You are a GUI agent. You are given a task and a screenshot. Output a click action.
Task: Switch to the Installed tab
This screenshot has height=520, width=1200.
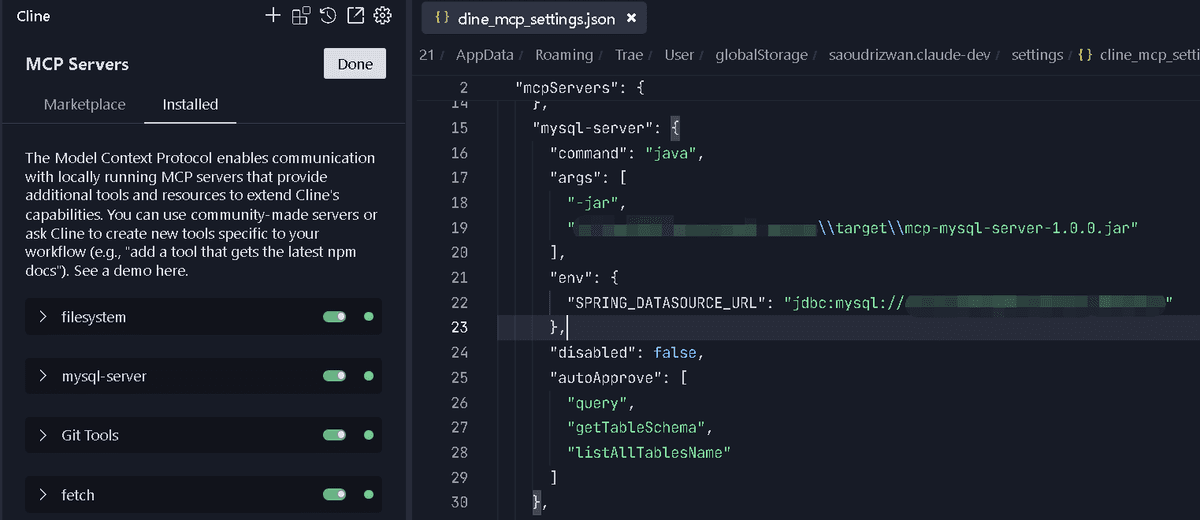click(x=190, y=104)
